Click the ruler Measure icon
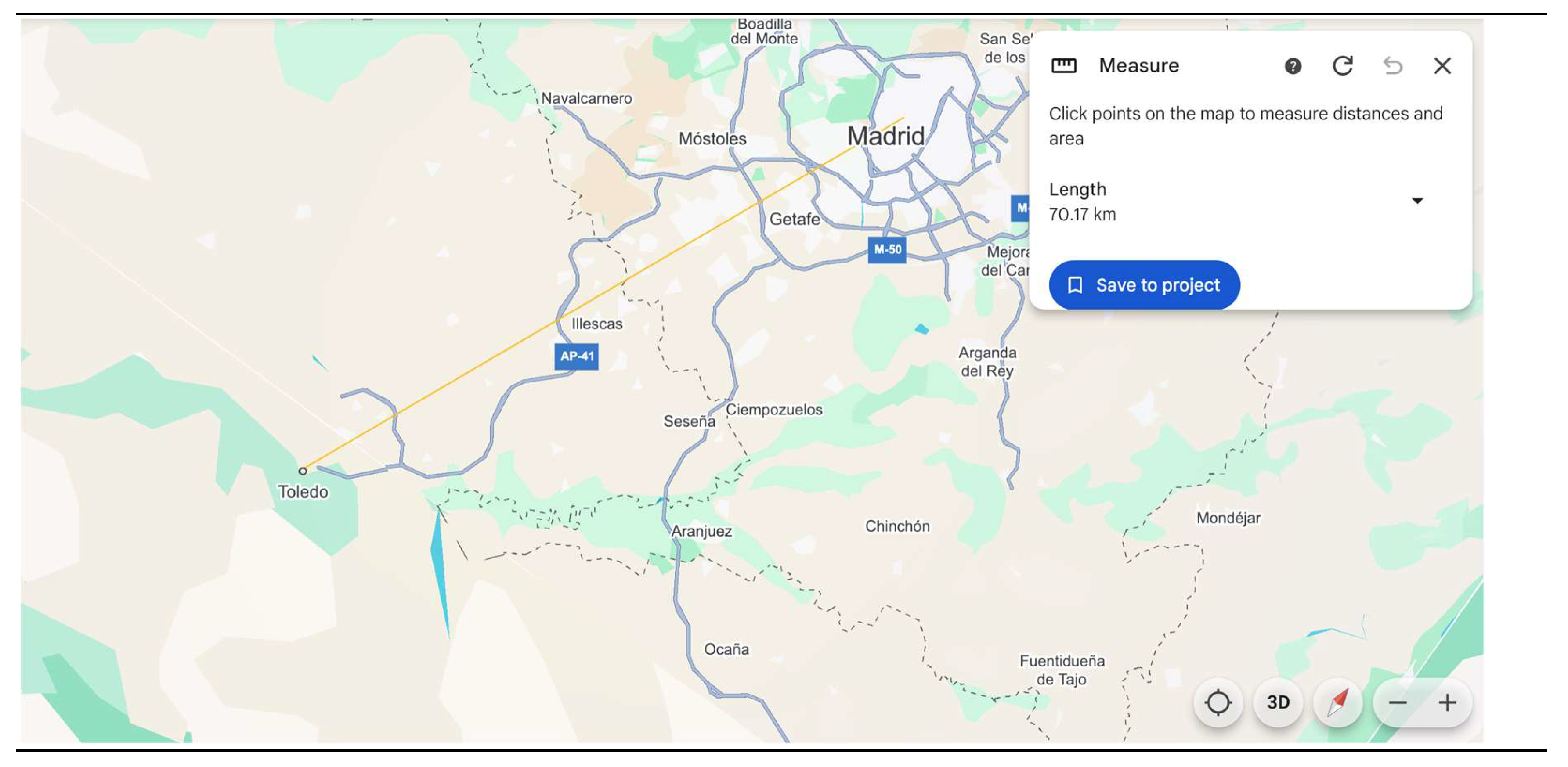This screenshot has height=767, width=1568. [1063, 66]
